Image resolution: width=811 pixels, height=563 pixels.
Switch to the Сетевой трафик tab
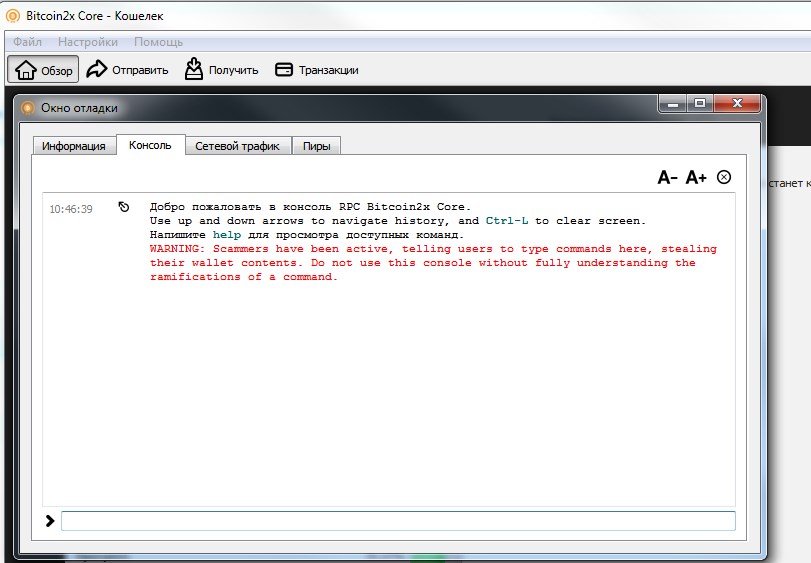point(237,146)
